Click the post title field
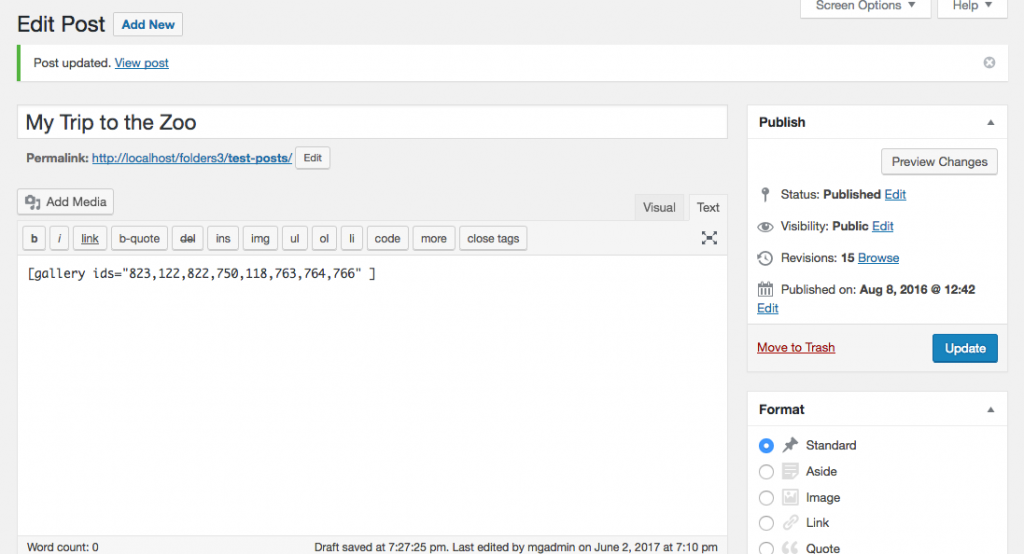The width and height of the screenshot is (1024, 554). tap(372, 122)
